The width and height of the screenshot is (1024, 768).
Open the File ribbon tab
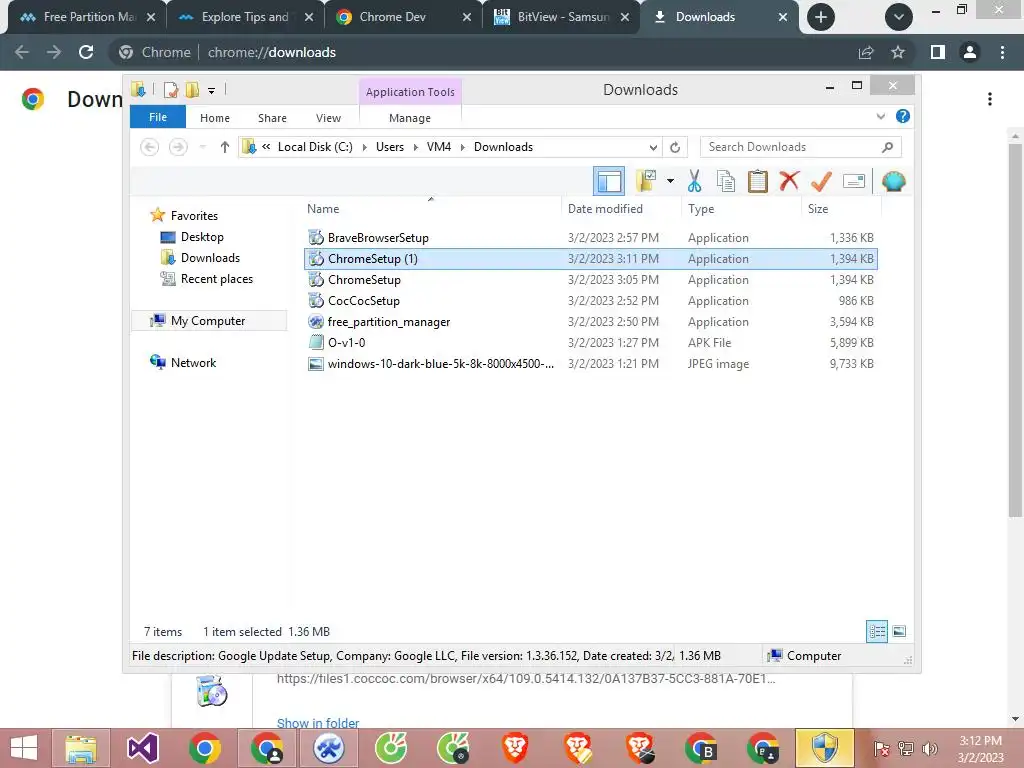[x=158, y=117]
